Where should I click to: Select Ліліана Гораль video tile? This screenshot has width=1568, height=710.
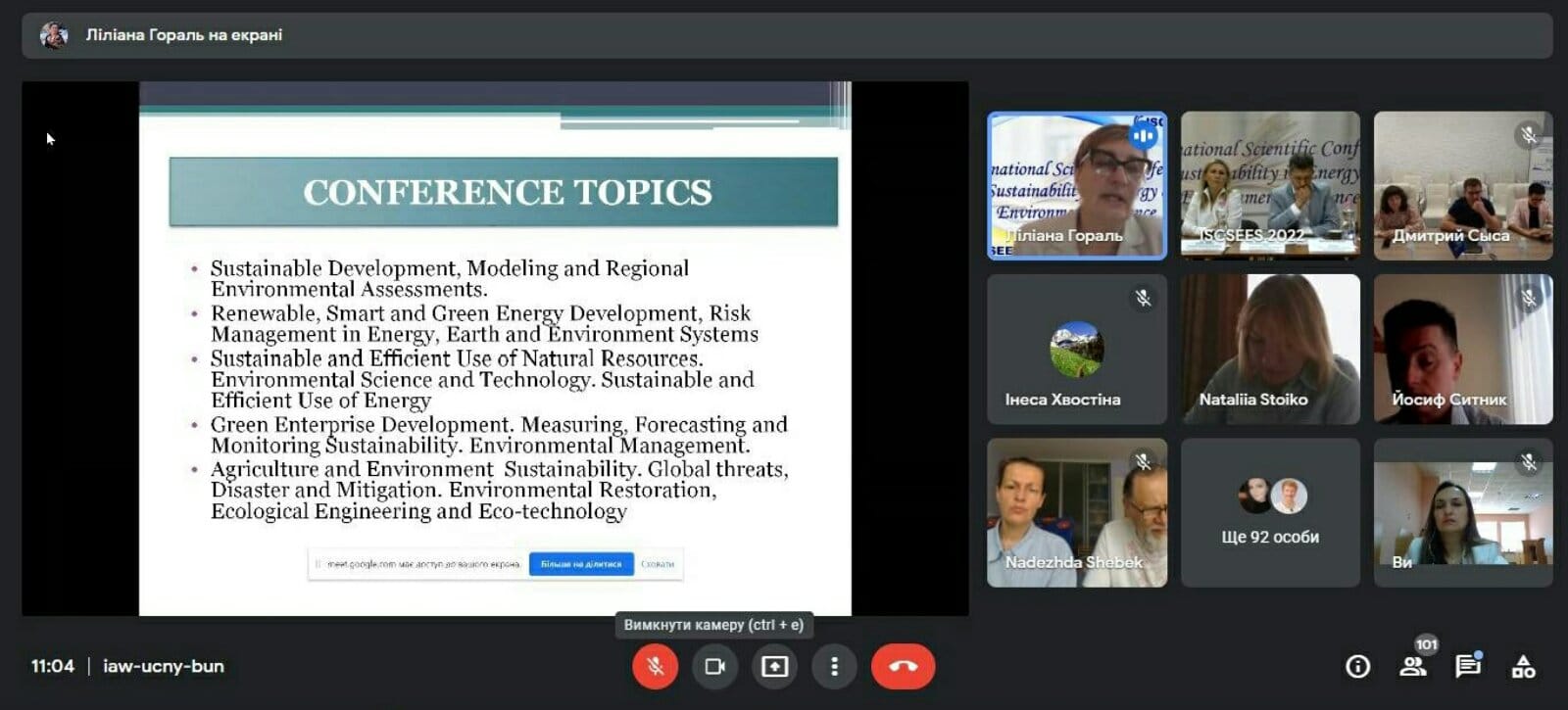pyautogui.click(x=1076, y=185)
